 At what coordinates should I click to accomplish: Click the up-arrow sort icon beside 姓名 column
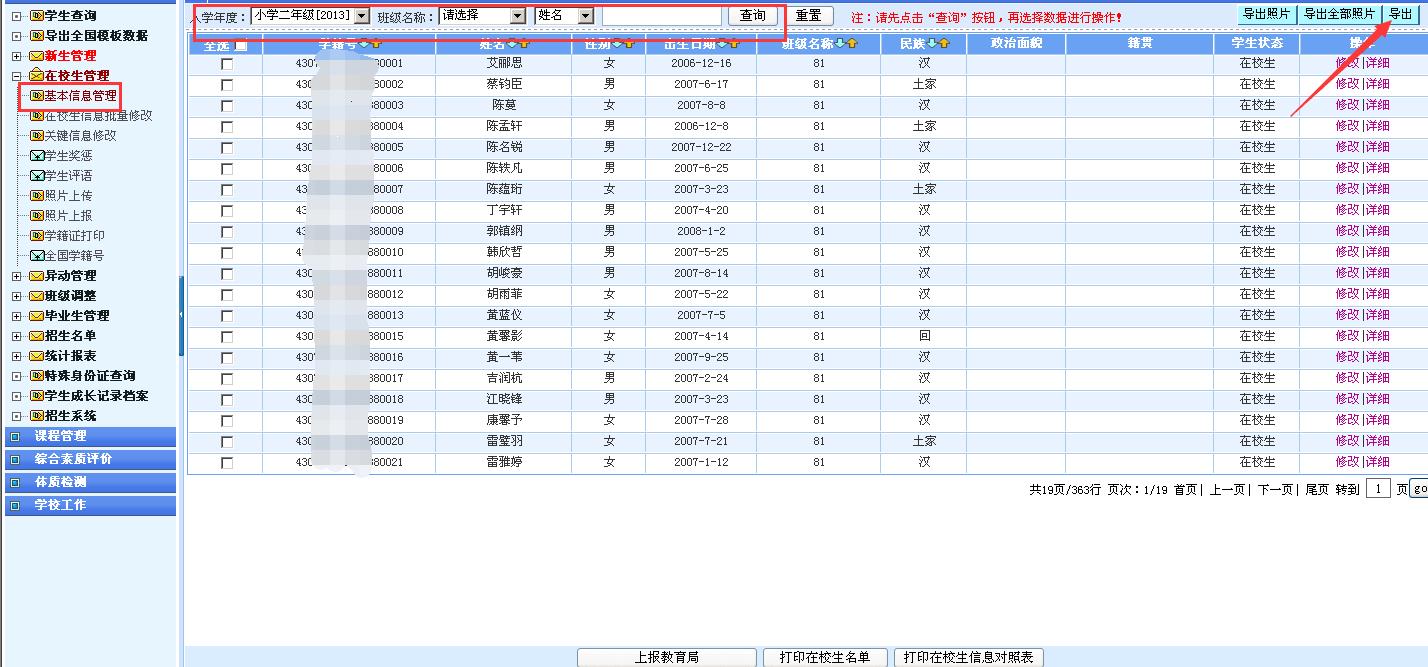click(525, 44)
